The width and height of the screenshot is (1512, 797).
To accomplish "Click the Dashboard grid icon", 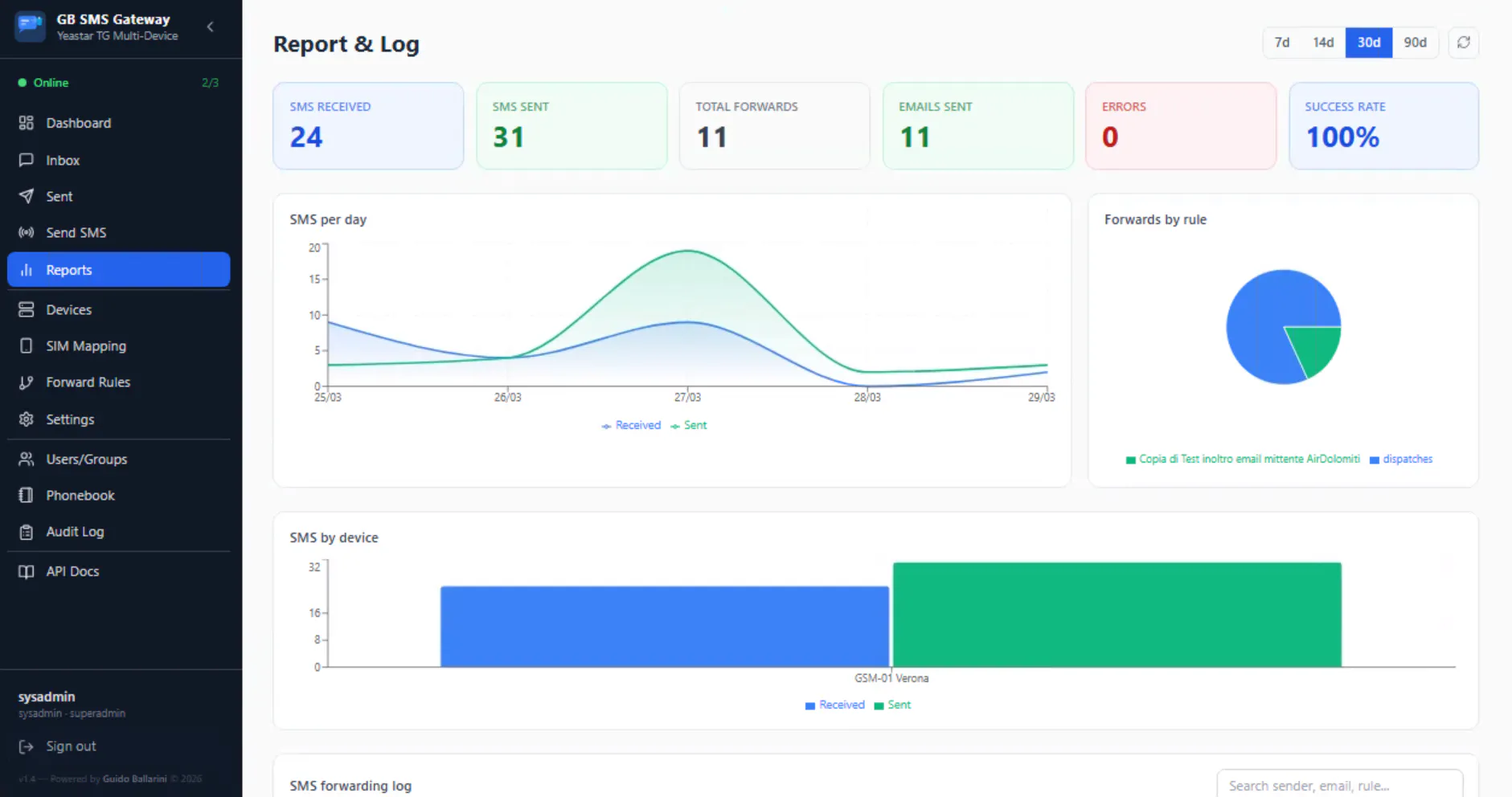I will click(27, 123).
